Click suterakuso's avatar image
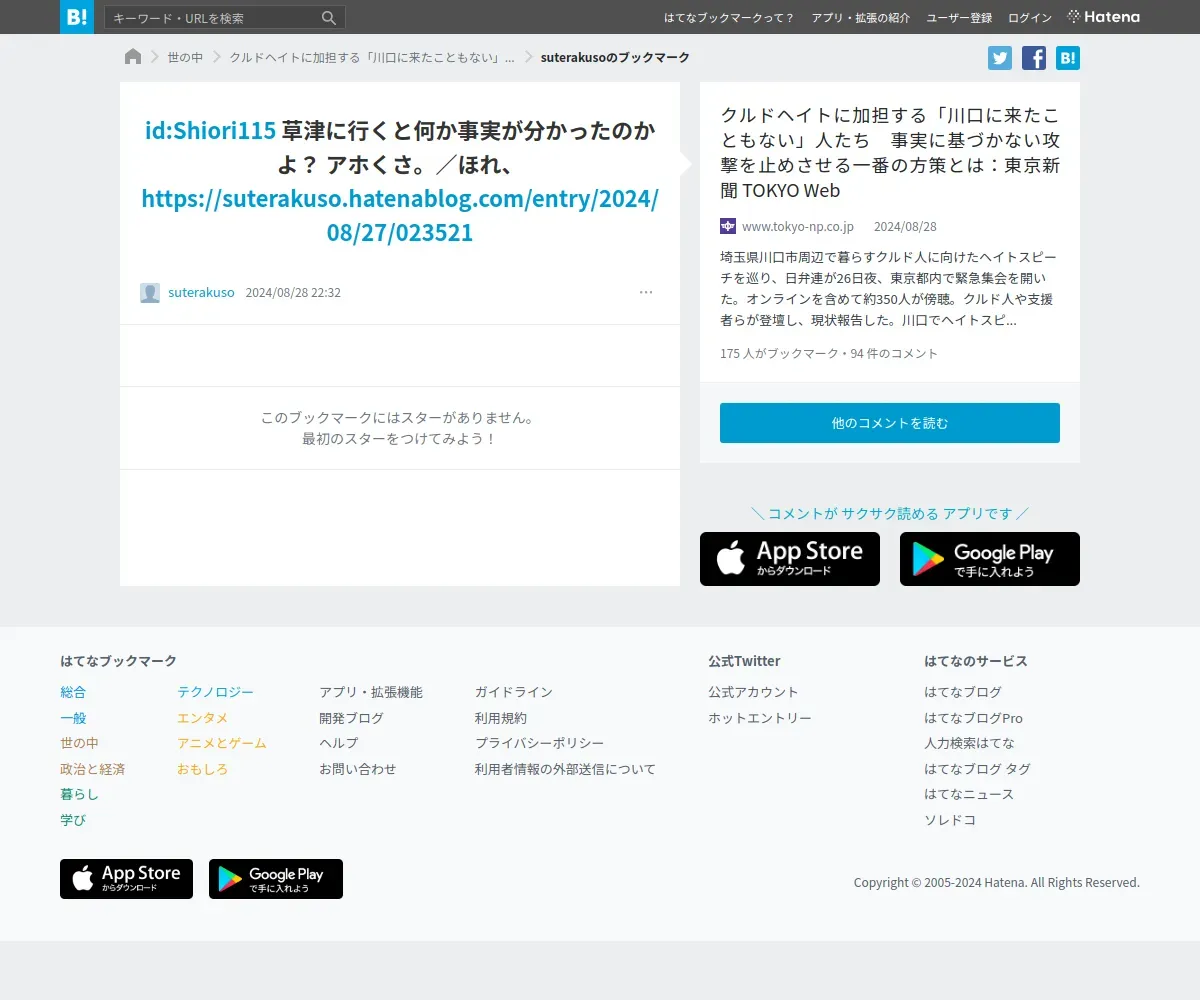The image size is (1200, 1000). click(x=150, y=293)
